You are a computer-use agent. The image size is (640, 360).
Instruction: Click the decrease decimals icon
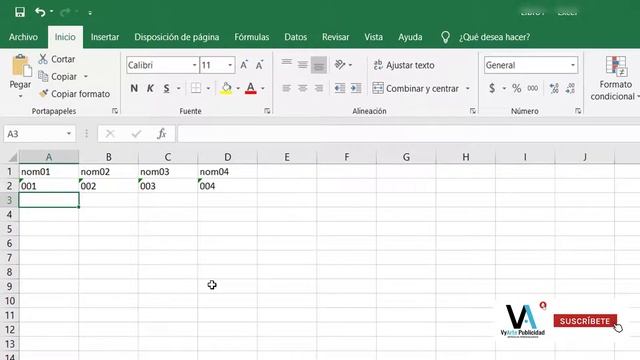point(570,88)
